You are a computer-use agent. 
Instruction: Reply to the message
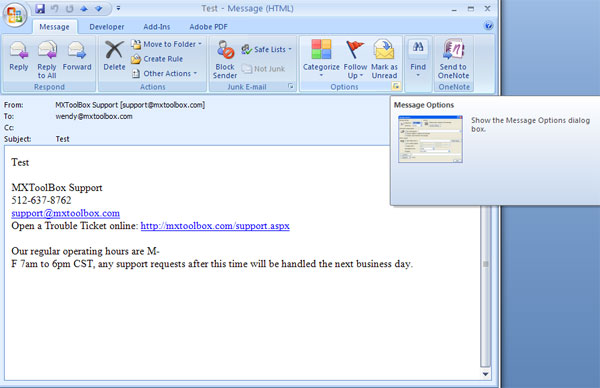pyautogui.click(x=19, y=56)
